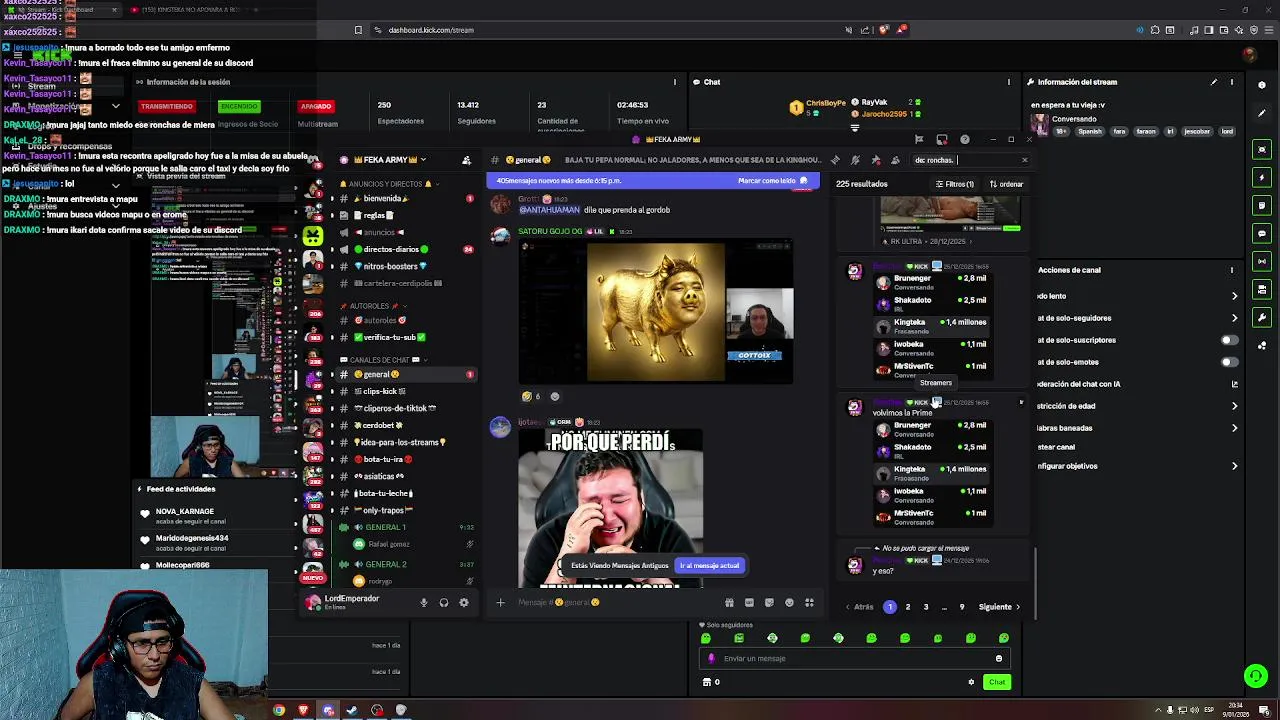This screenshot has height=720, width=1280.
Task: Select the general text channel
Action: [405, 374]
